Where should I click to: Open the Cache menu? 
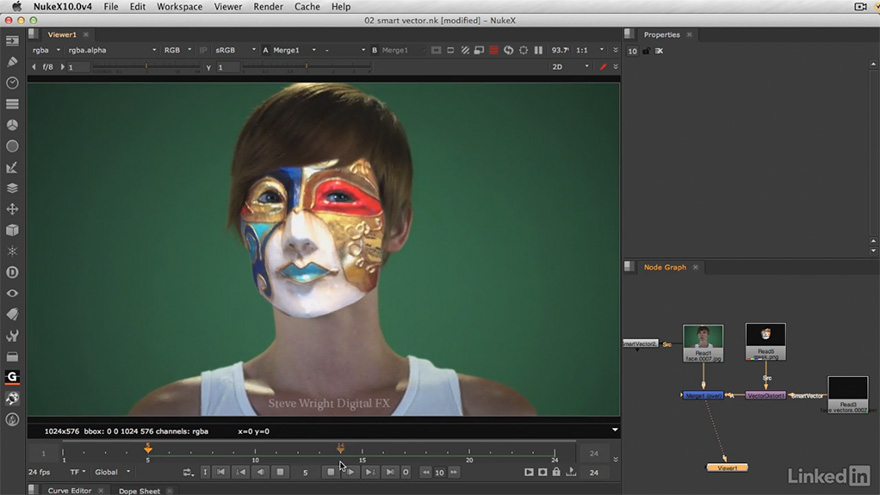click(307, 7)
